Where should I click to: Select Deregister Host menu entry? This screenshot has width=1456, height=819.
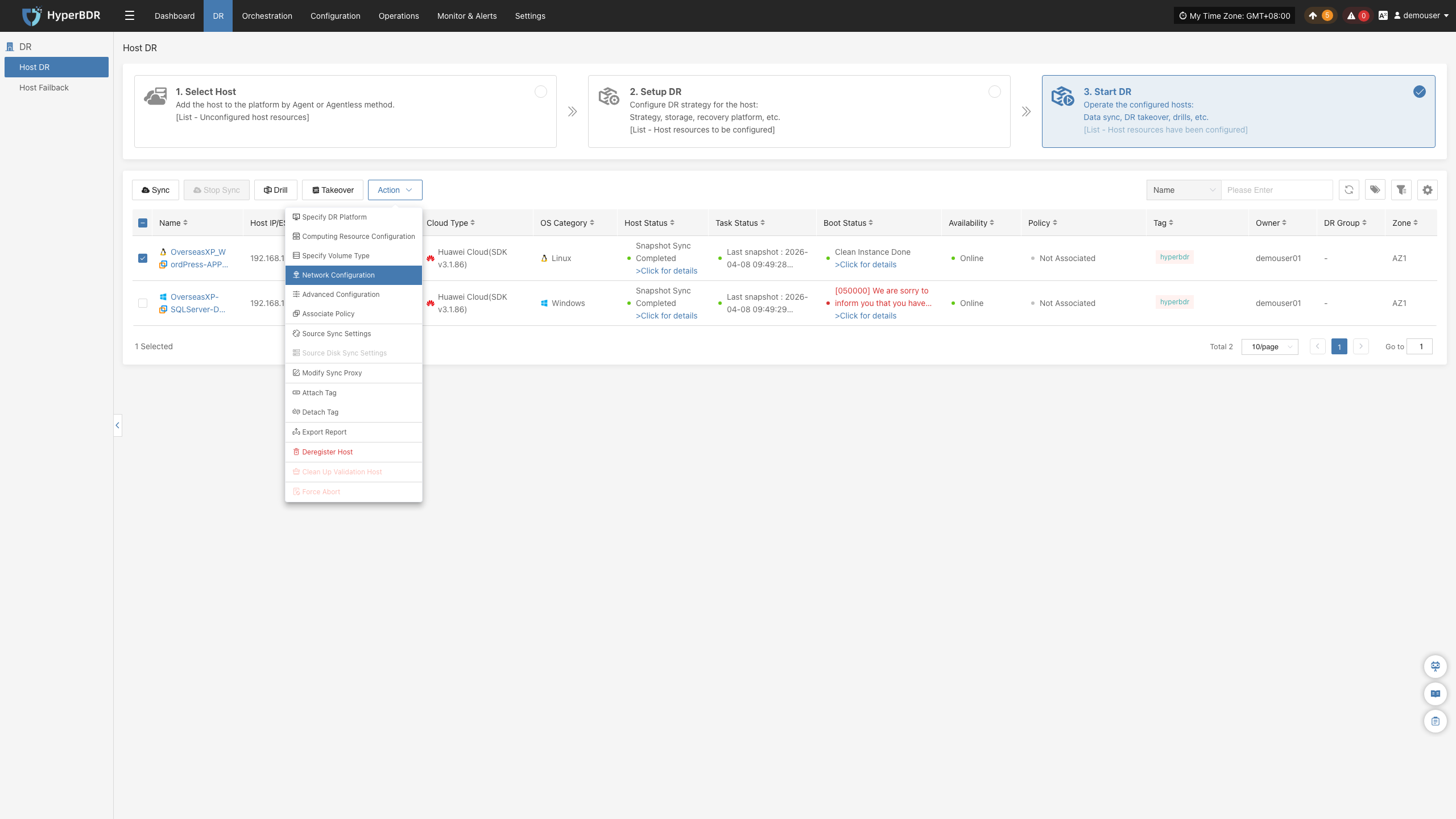354,452
